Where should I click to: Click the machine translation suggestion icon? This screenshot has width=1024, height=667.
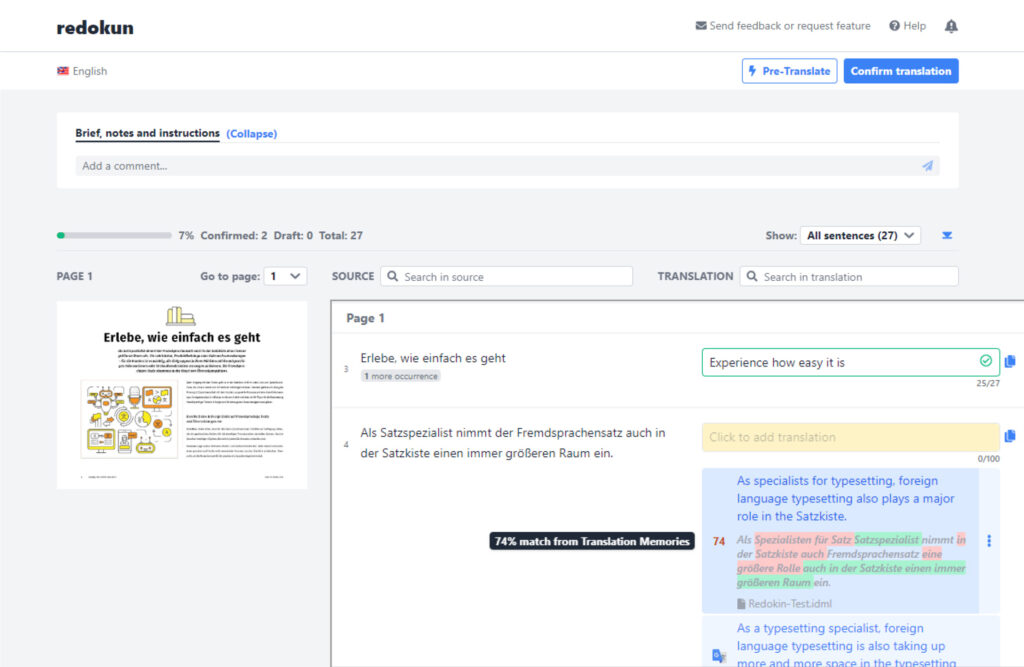(718, 655)
